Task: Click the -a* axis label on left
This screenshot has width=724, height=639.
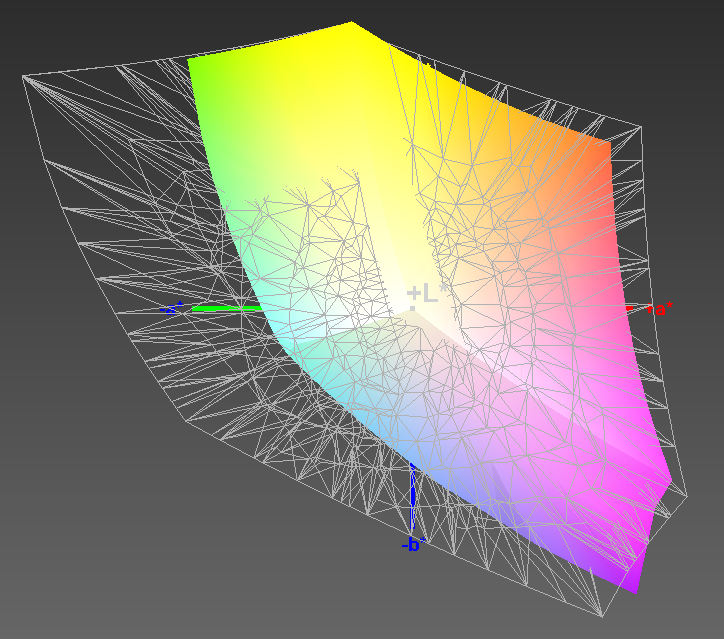Action: point(171,308)
